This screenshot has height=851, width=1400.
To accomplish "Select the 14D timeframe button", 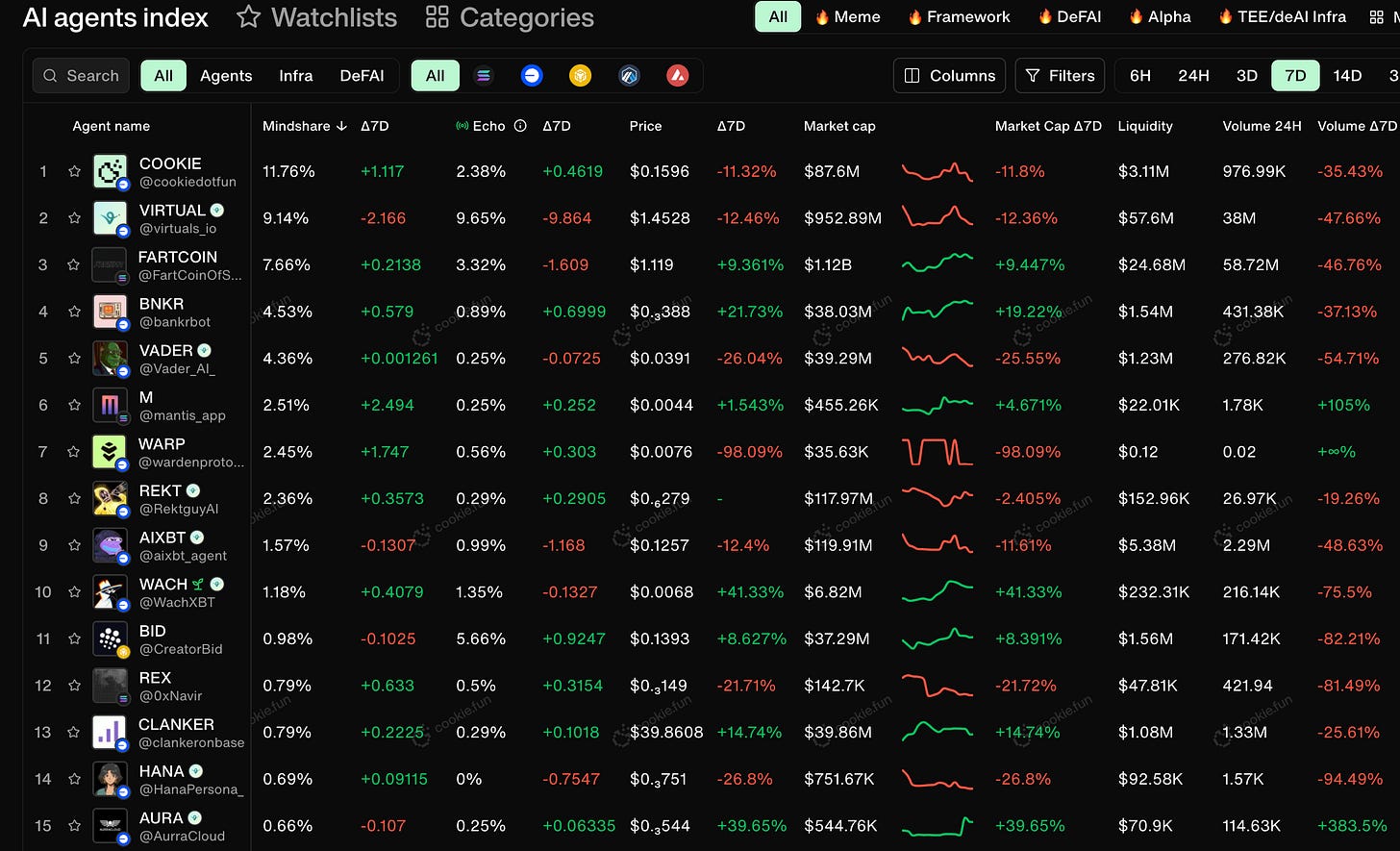I will coord(1347,75).
